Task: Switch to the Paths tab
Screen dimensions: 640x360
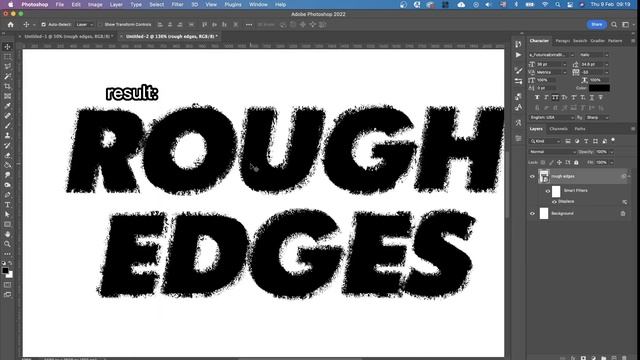Action: tap(580, 129)
